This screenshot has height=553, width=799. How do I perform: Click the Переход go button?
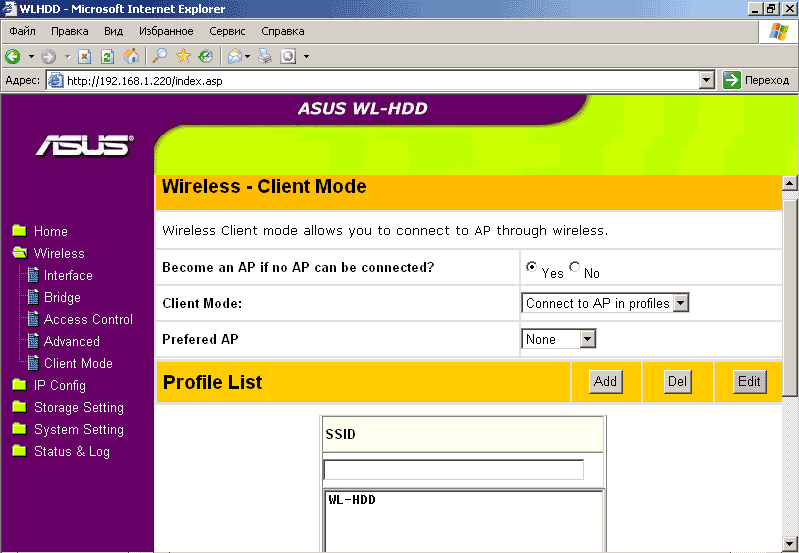pos(756,80)
